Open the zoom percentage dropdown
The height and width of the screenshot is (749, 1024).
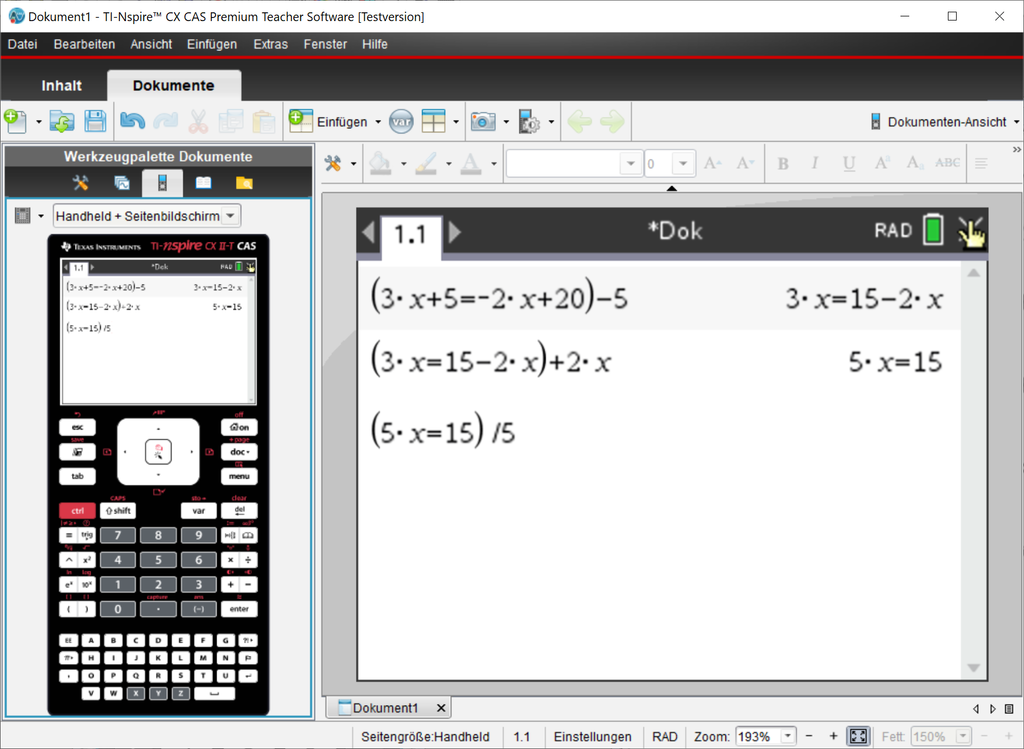[788, 737]
